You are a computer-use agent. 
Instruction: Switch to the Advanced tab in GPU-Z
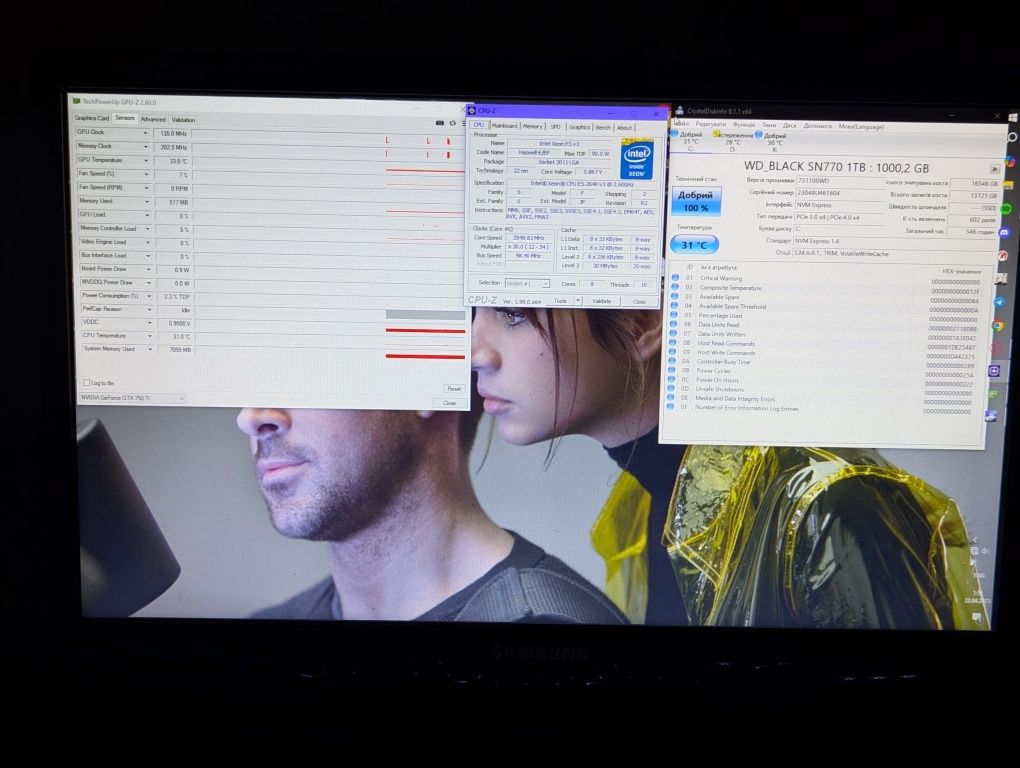click(x=153, y=119)
